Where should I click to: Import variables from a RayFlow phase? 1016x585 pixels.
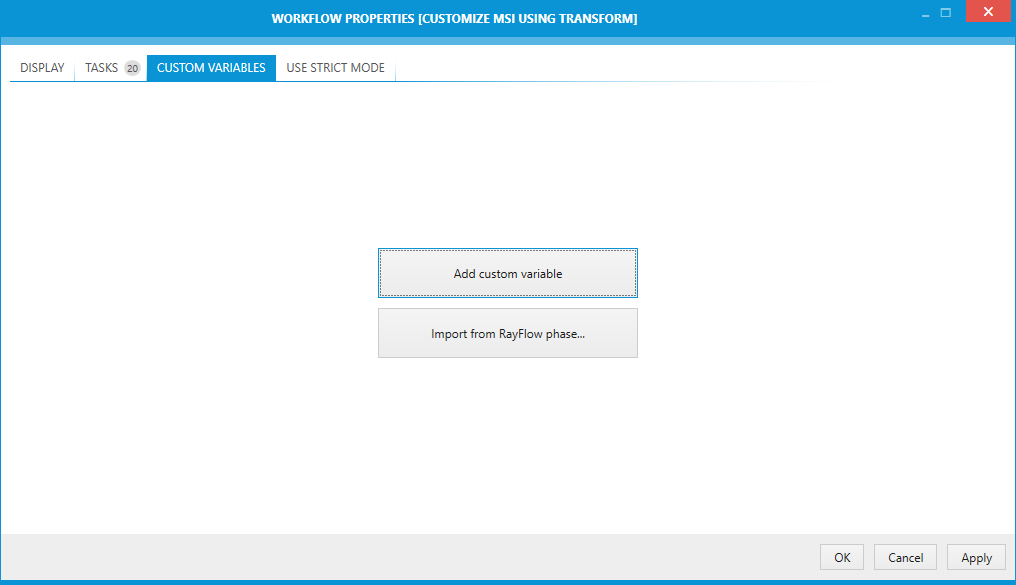coord(507,332)
